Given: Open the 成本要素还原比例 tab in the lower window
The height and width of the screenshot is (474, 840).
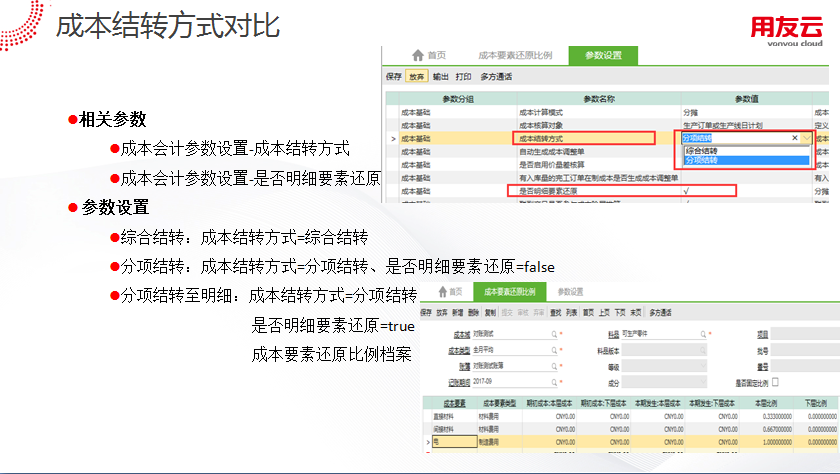Looking at the screenshot, I should 508,292.
